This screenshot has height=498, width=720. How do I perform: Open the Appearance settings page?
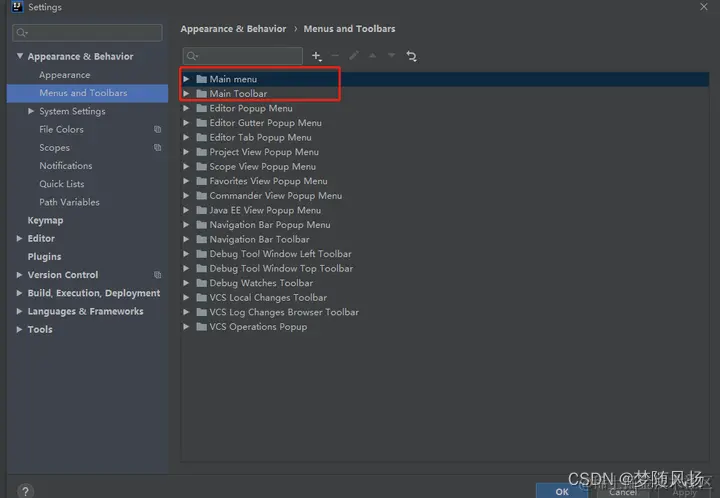point(65,75)
